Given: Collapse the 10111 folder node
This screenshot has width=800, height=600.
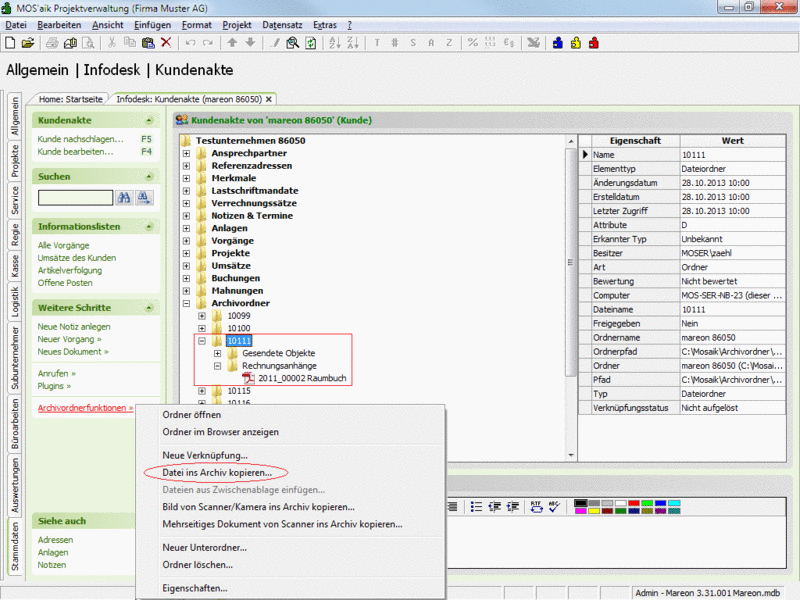Looking at the screenshot, I should click(202, 341).
